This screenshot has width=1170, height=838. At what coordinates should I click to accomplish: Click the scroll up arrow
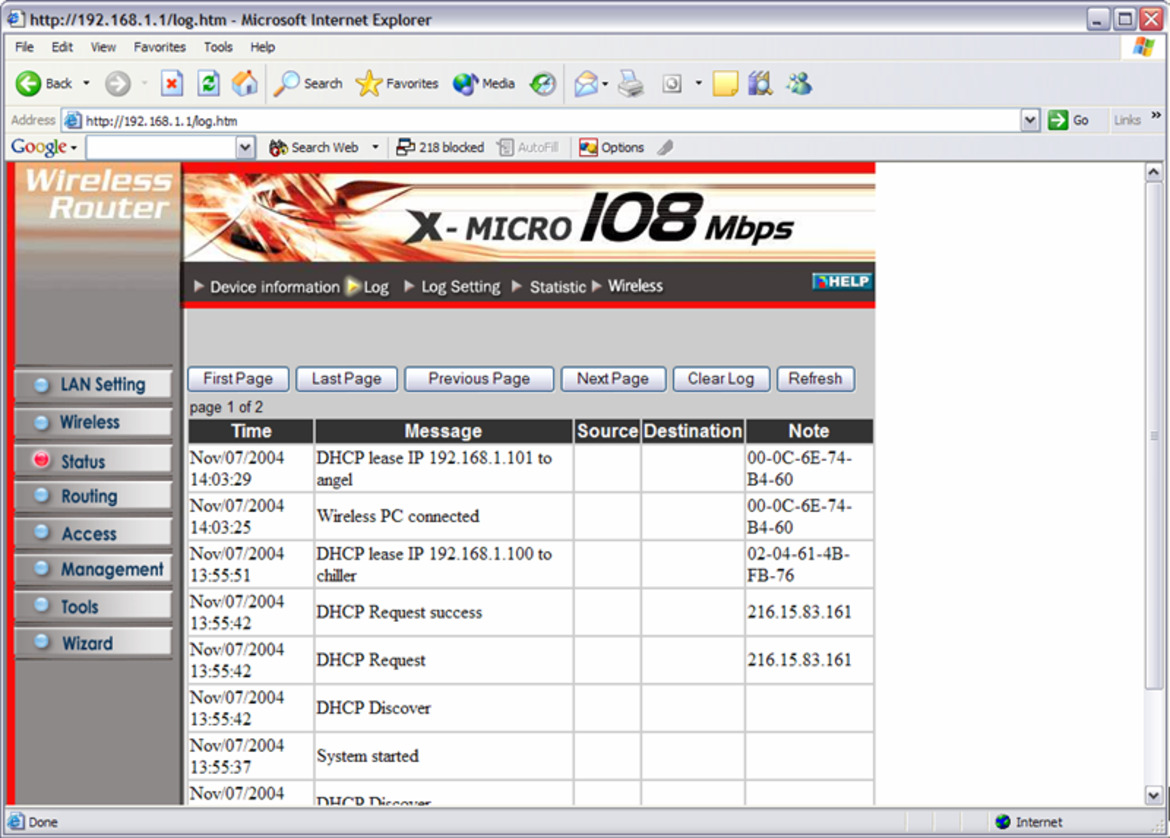point(1154,172)
